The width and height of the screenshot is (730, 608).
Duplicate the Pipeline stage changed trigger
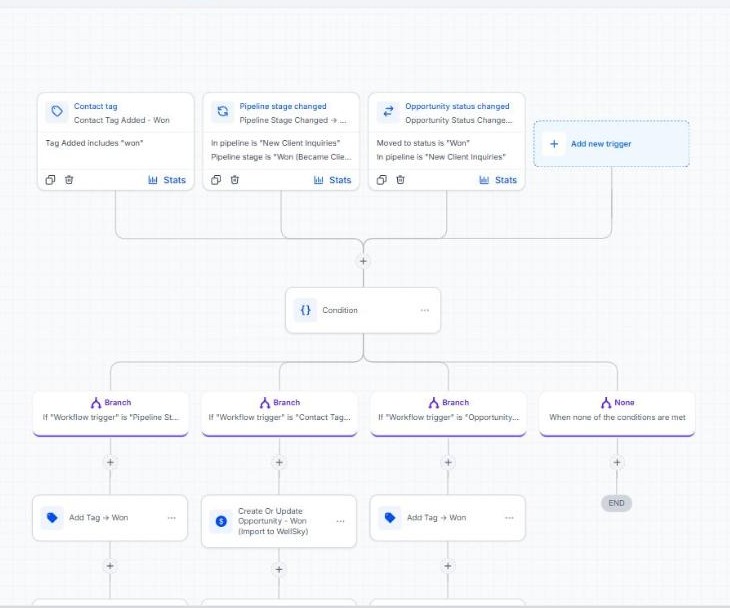[x=216, y=180]
